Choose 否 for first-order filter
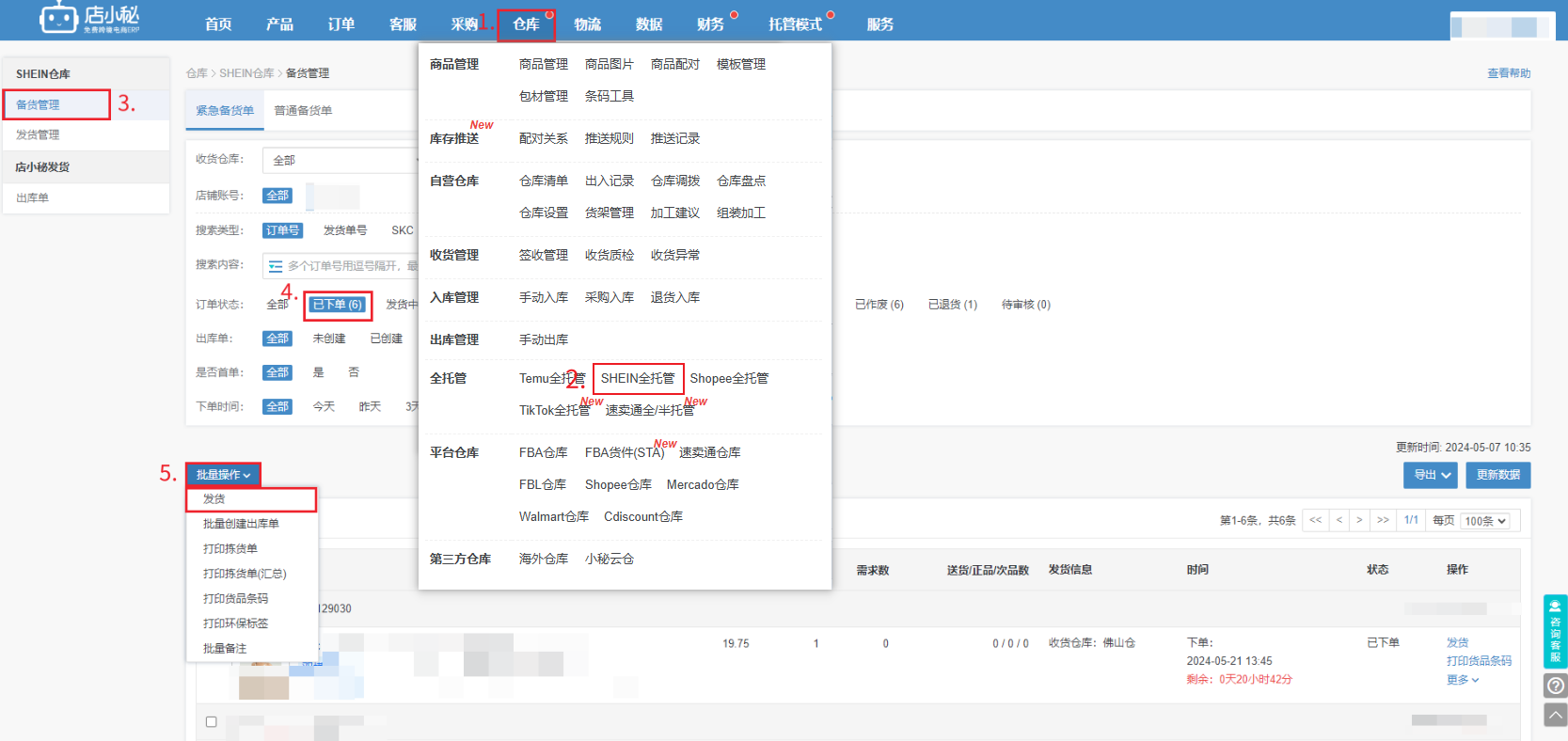 click(x=354, y=372)
